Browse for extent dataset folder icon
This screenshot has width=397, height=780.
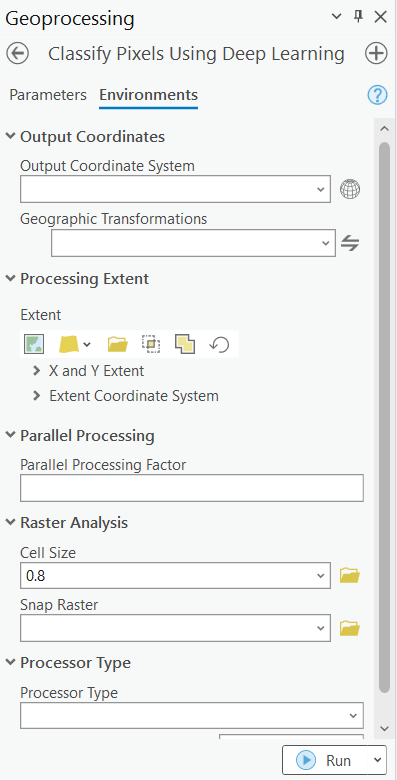pyautogui.click(x=117, y=344)
